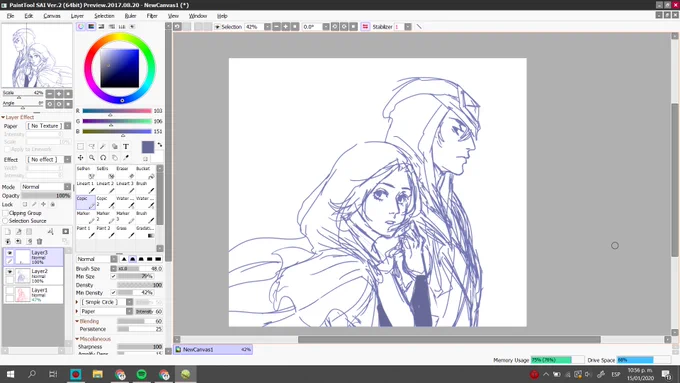
Task: Select the Layer1 row in the layer list
Action: click(x=33, y=294)
